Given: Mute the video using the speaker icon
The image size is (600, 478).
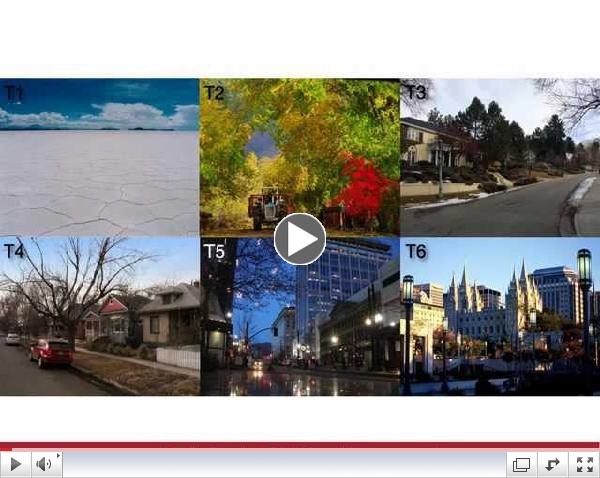Looking at the screenshot, I should [44, 464].
